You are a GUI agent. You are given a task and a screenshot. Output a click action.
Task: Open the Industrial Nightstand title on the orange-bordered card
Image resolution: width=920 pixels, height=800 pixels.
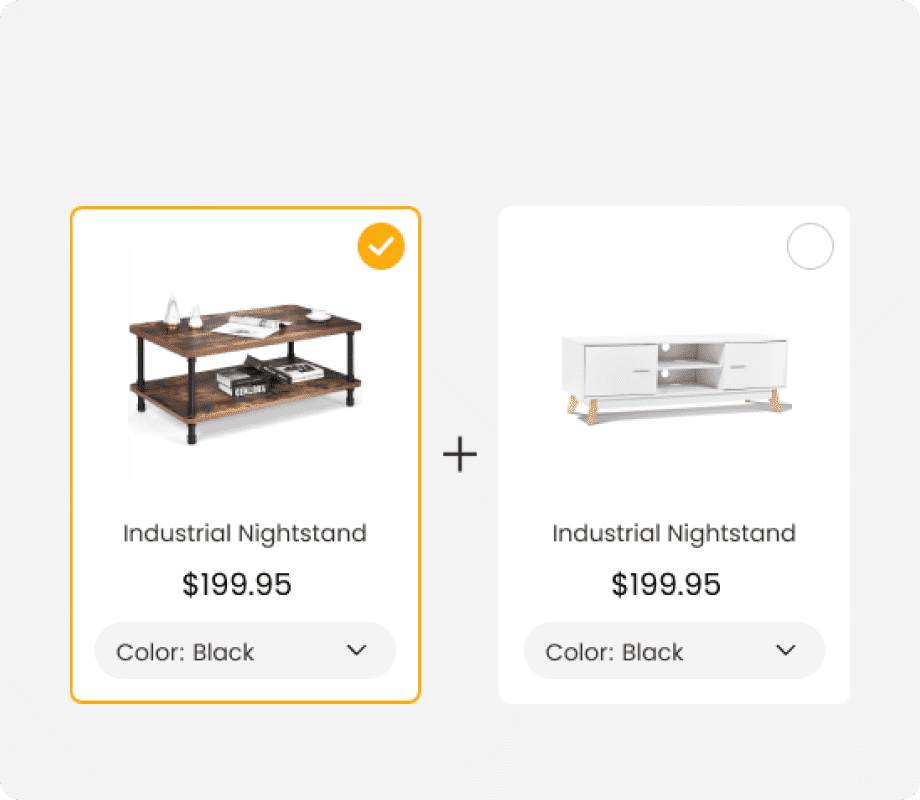pos(245,533)
